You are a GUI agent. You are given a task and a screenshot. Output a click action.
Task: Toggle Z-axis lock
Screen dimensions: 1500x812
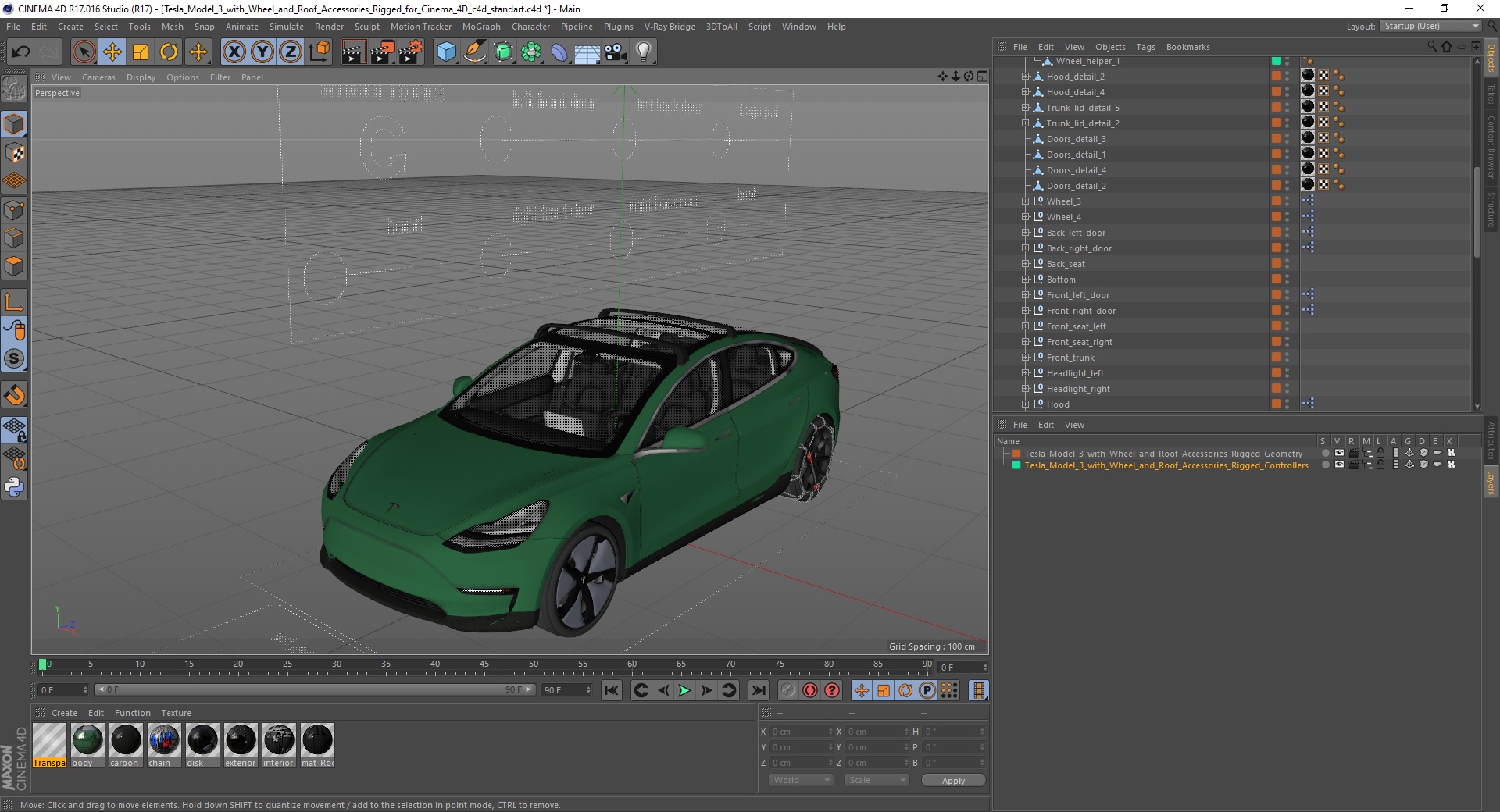point(291,52)
